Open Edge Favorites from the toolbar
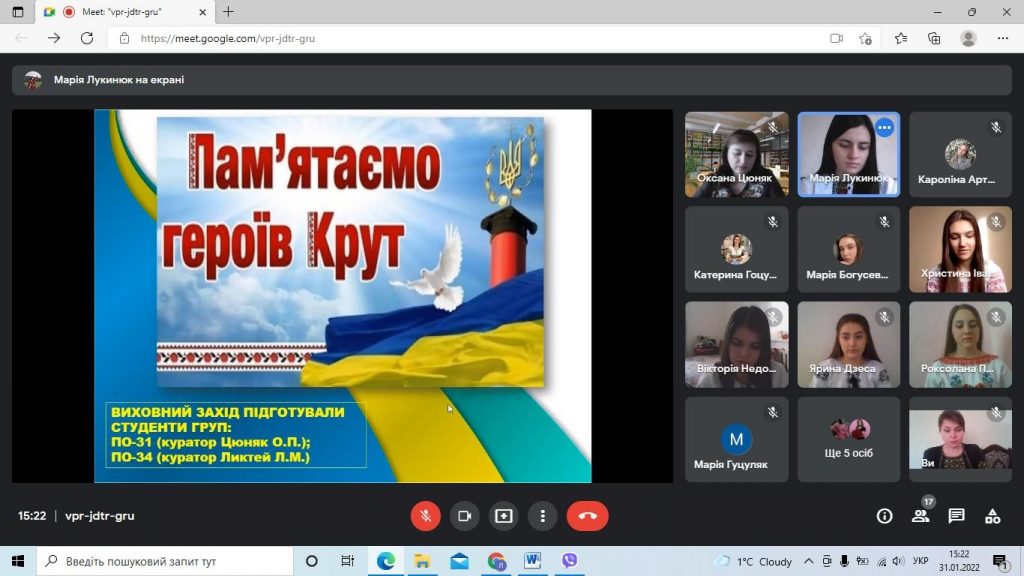Image resolution: width=1024 pixels, height=576 pixels. (901, 38)
